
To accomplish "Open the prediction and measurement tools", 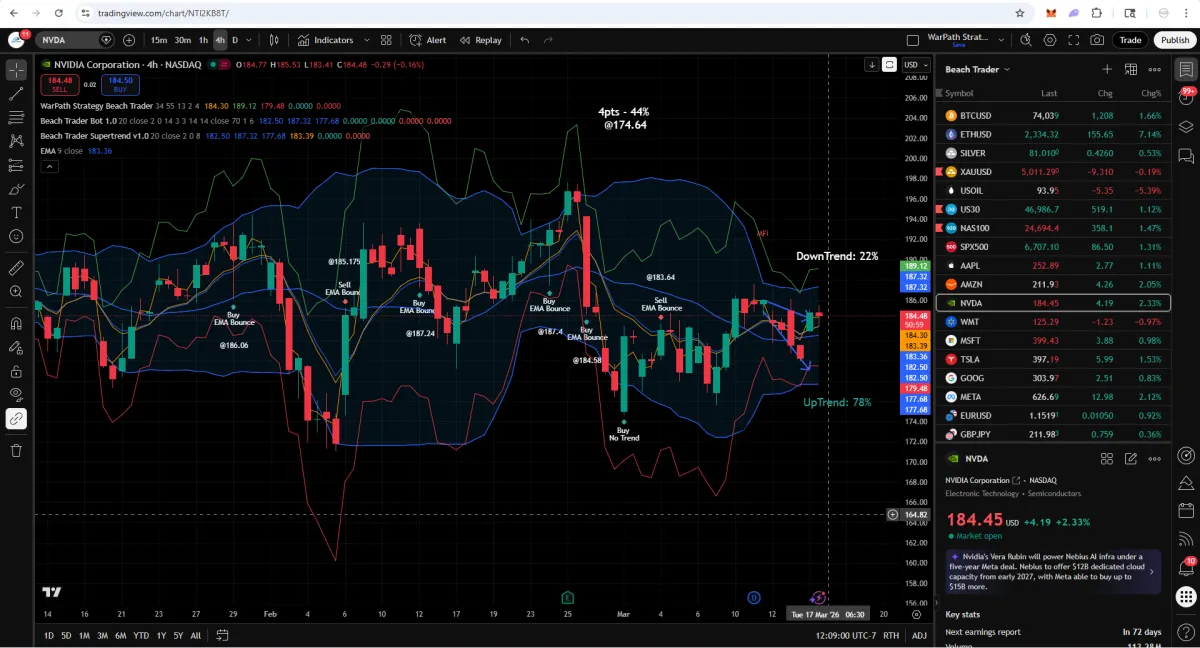I will pos(16,165).
